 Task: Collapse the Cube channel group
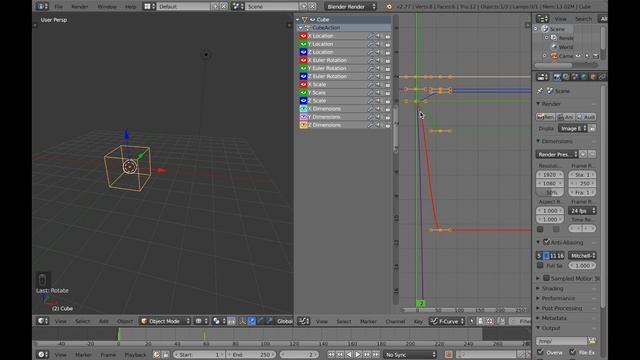tap(298, 19)
